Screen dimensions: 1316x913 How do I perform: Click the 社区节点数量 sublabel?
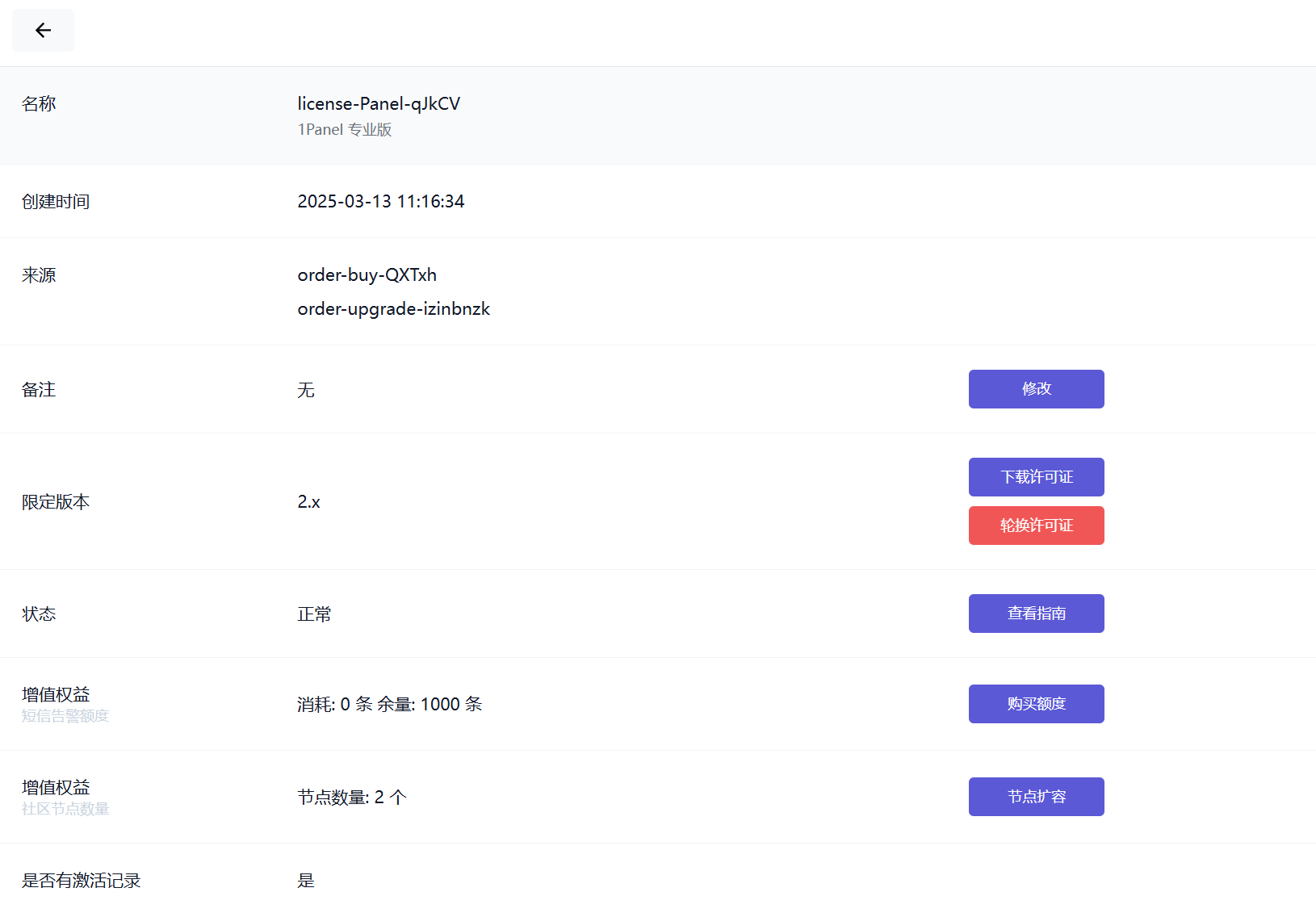click(65, 809)
